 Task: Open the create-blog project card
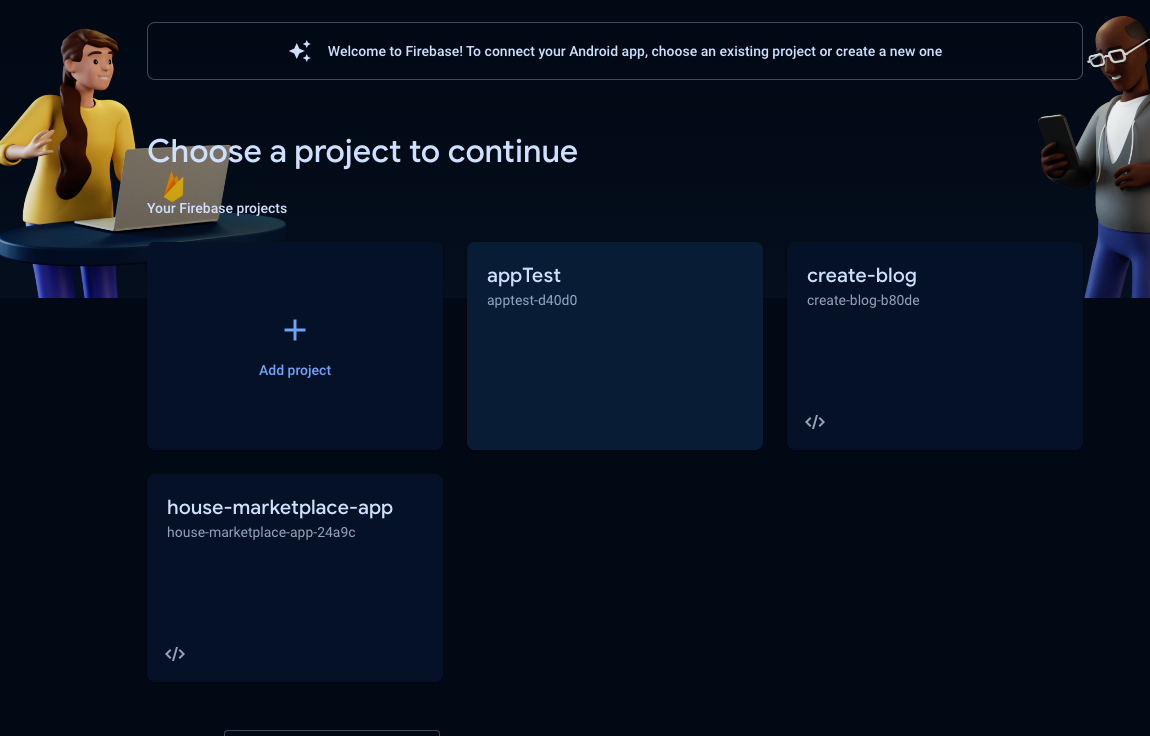pos(934,346)
